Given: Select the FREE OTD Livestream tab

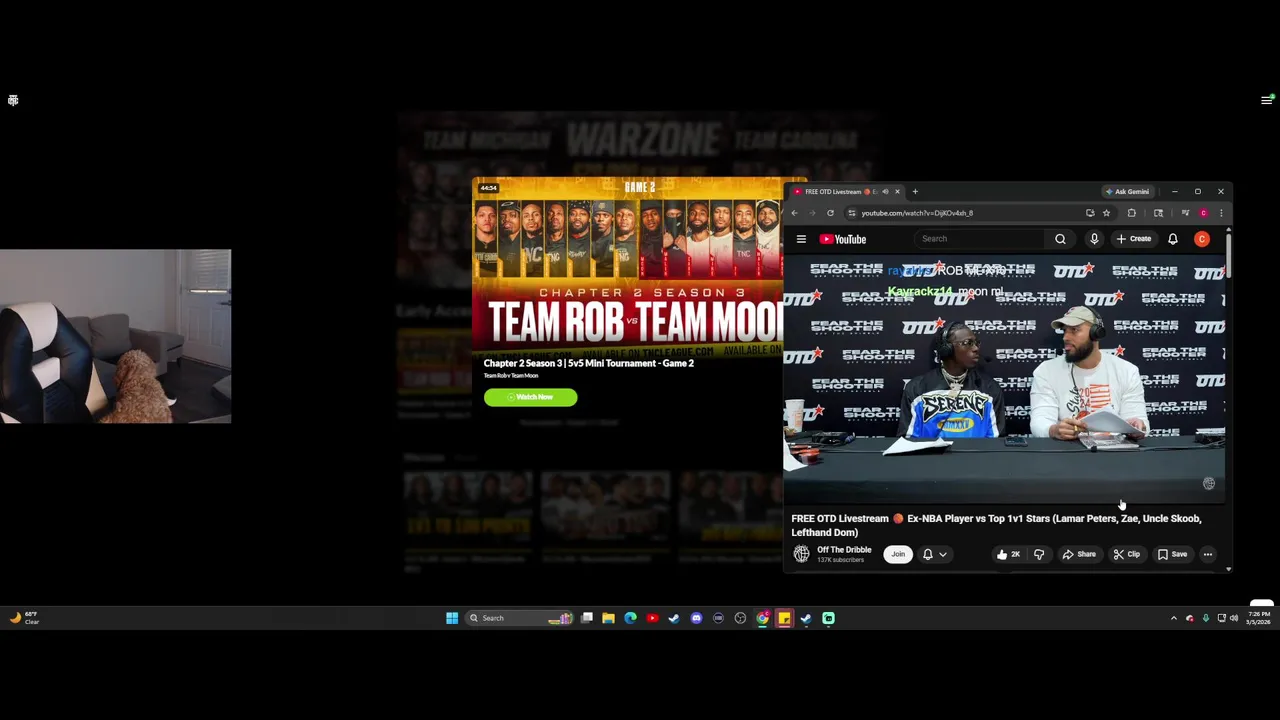Looking at the screenshot, I should (838, 191).
